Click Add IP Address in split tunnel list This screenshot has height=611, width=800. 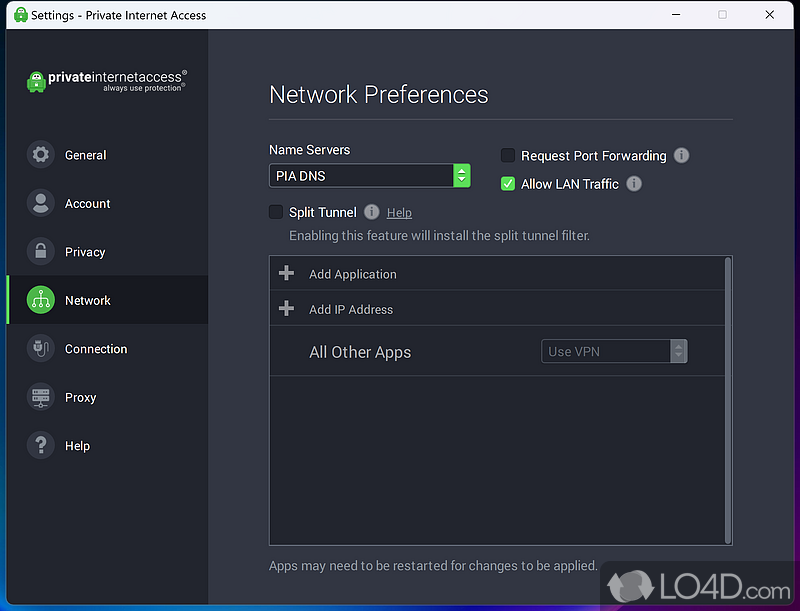coord(497,309)
